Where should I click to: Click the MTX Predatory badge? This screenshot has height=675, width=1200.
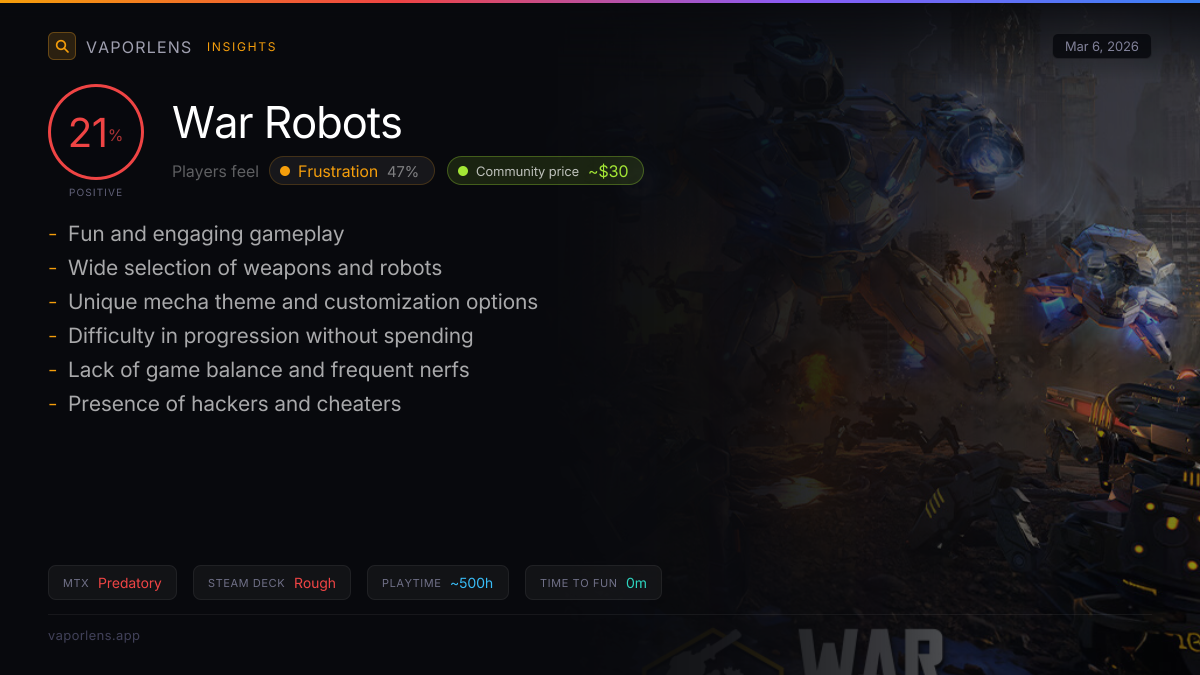(112, 583)
